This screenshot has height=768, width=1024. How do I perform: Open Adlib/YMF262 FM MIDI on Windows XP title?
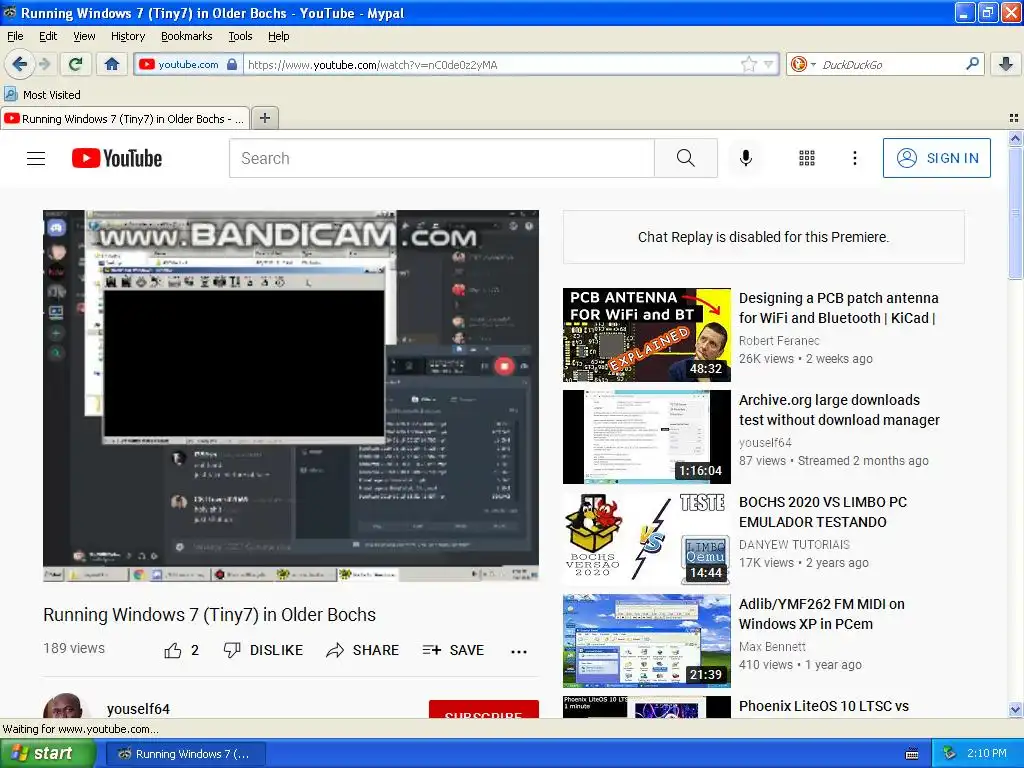[x=822, y=613]
